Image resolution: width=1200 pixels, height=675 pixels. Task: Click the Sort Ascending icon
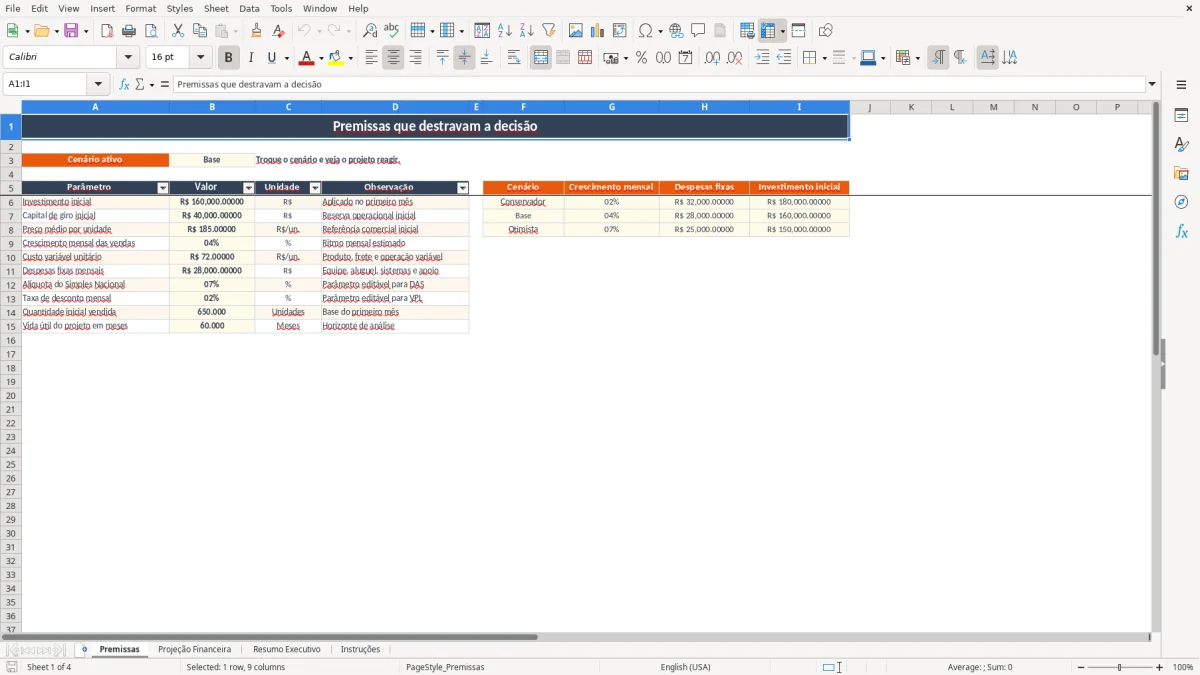[505, 31]
